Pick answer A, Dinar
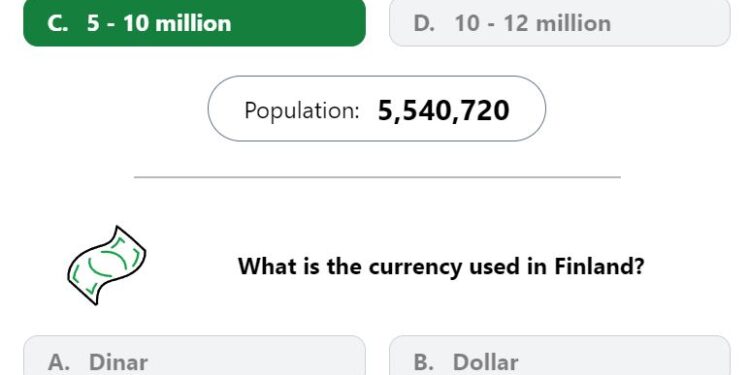 point(194,355)
